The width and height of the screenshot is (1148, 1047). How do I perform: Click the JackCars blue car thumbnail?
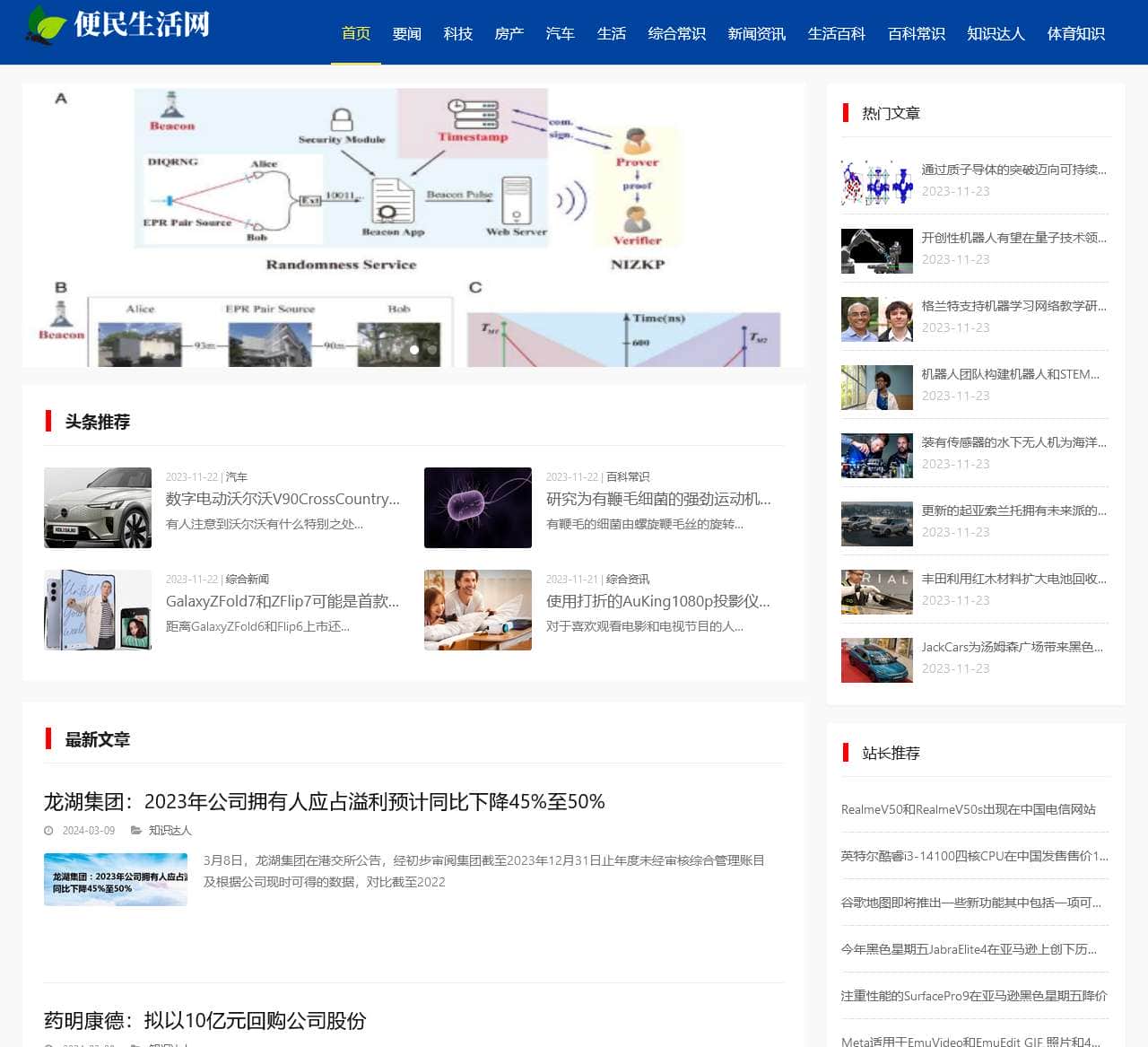pos(877,660)
